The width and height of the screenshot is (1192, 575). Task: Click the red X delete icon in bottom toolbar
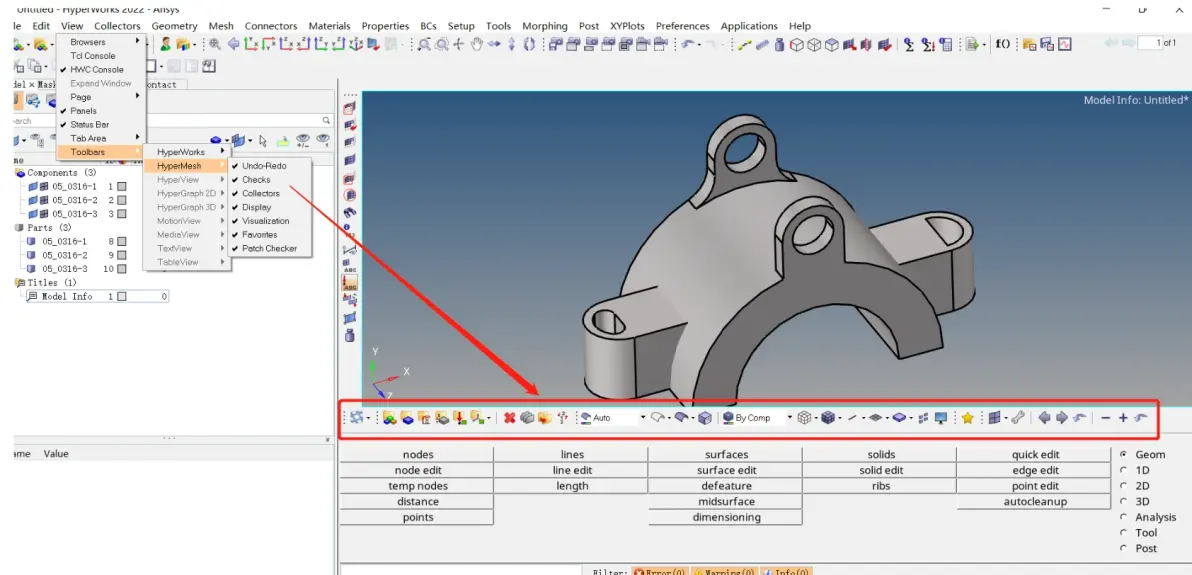(509, 418)
